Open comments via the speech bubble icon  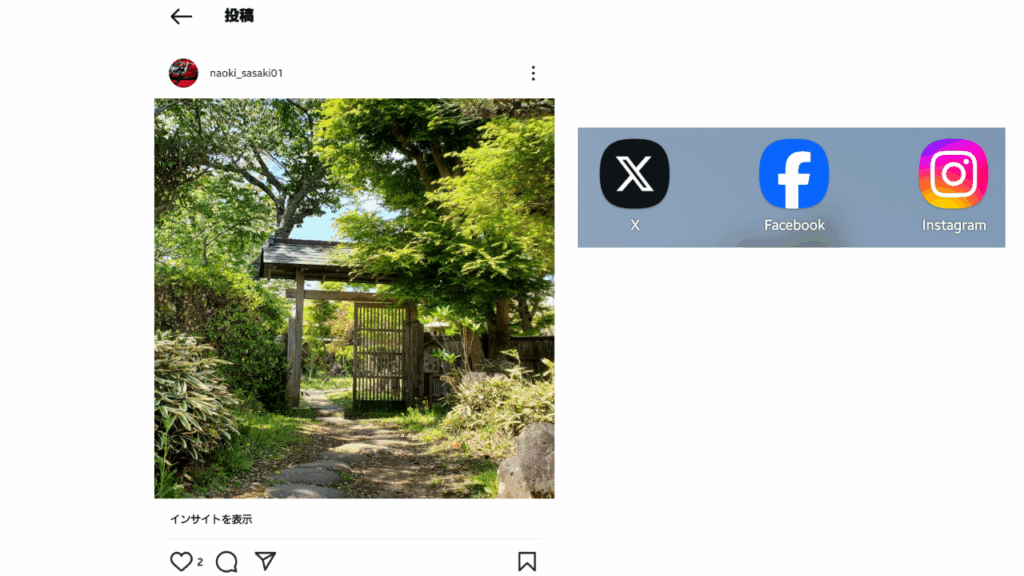(227, 562)
